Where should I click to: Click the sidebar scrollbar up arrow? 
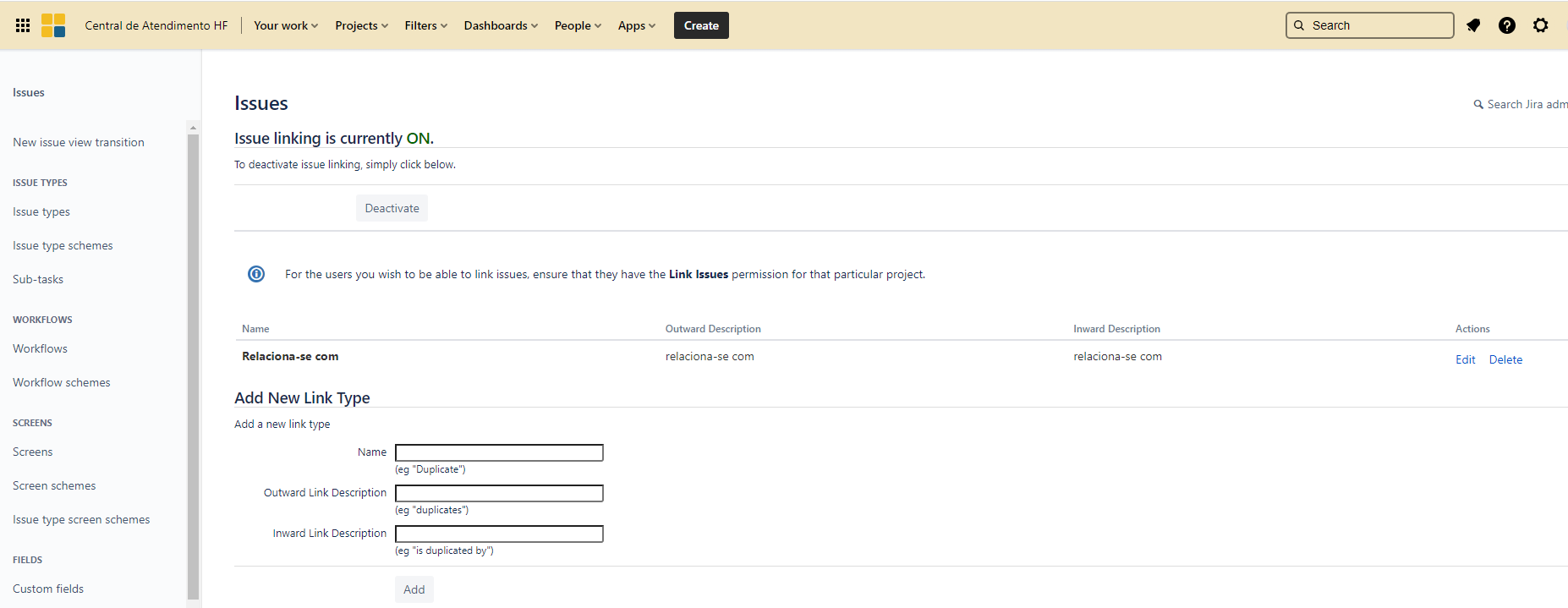click(193, 128)
